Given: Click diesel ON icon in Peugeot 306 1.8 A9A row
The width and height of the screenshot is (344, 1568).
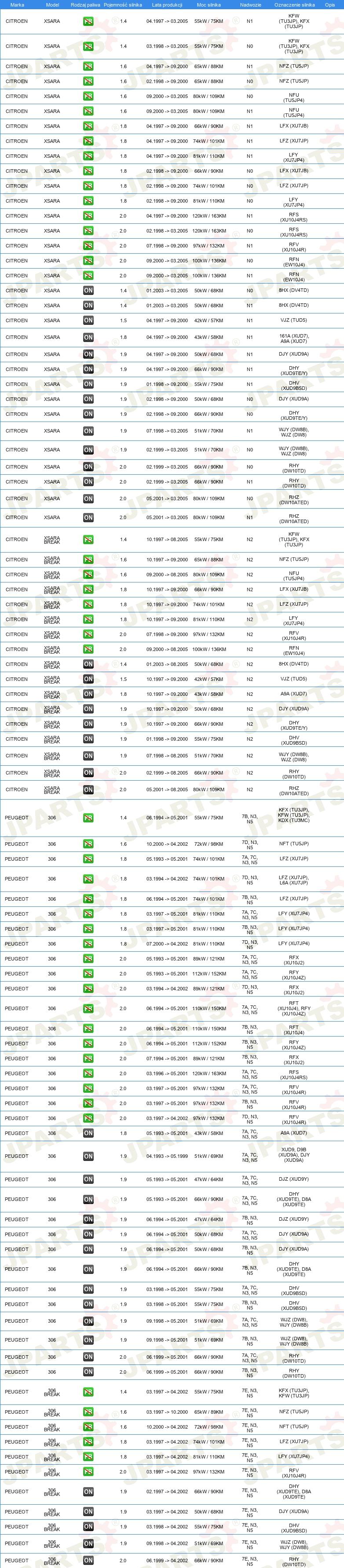Looking at the screenshot, I should click(88, 1133).
